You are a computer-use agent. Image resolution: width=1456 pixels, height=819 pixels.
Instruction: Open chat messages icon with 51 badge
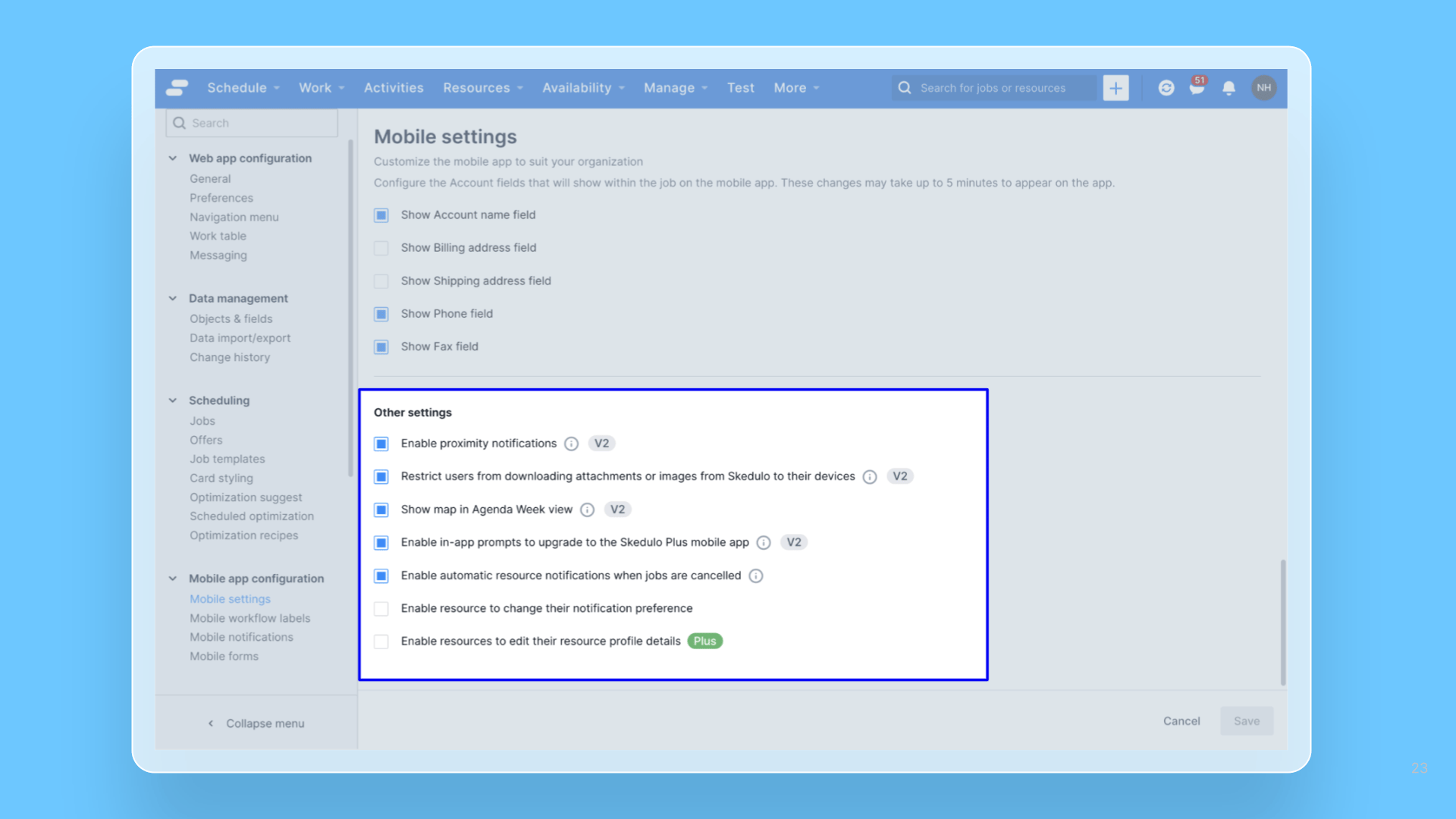[1197, 87]
